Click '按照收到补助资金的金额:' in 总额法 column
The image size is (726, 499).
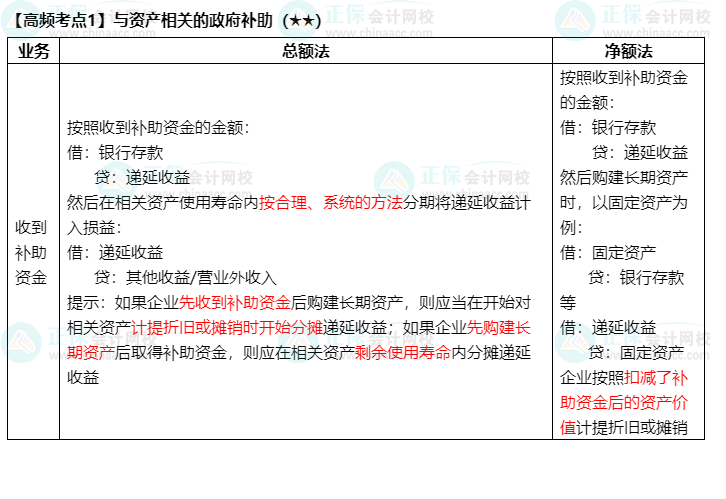pos(158,127)
